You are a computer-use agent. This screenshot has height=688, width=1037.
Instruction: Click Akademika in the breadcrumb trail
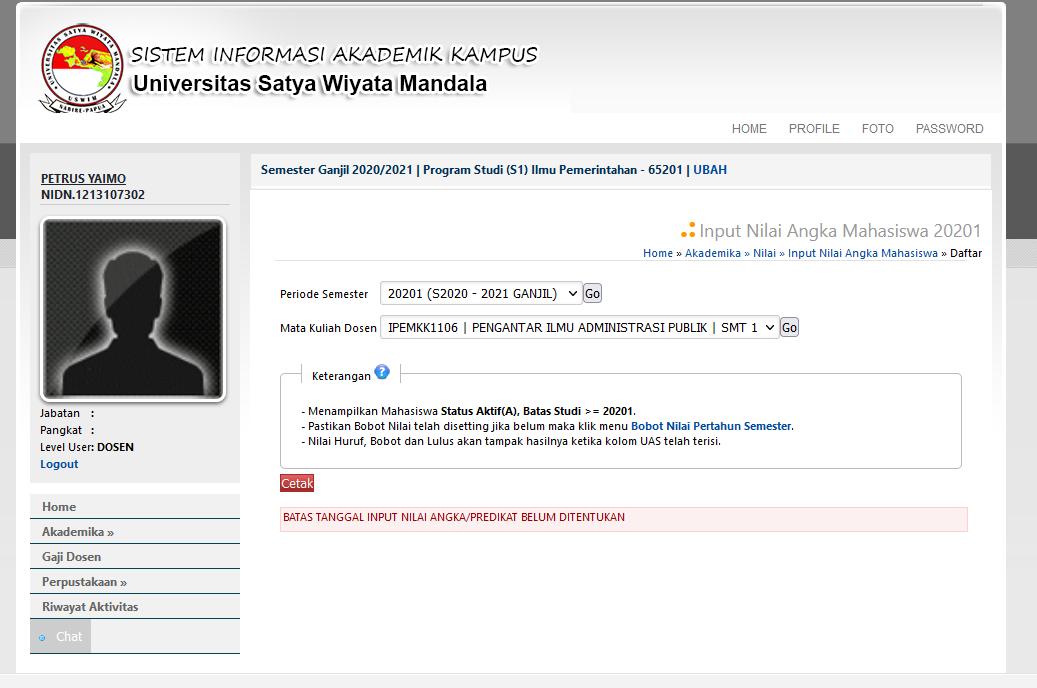point(713,254)
